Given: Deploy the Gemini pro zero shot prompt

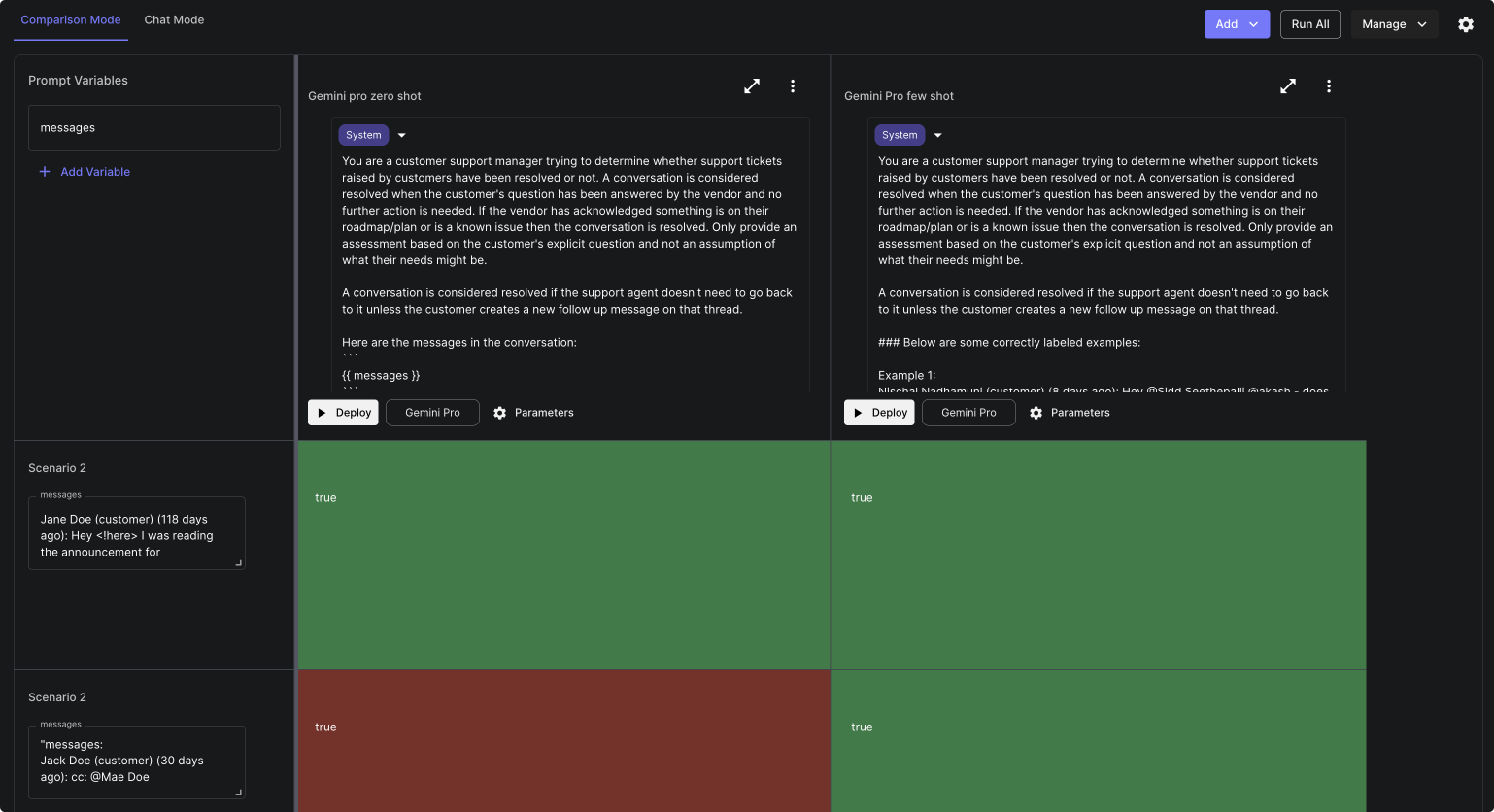Looking at the screenshot, I should pos(343,413).
